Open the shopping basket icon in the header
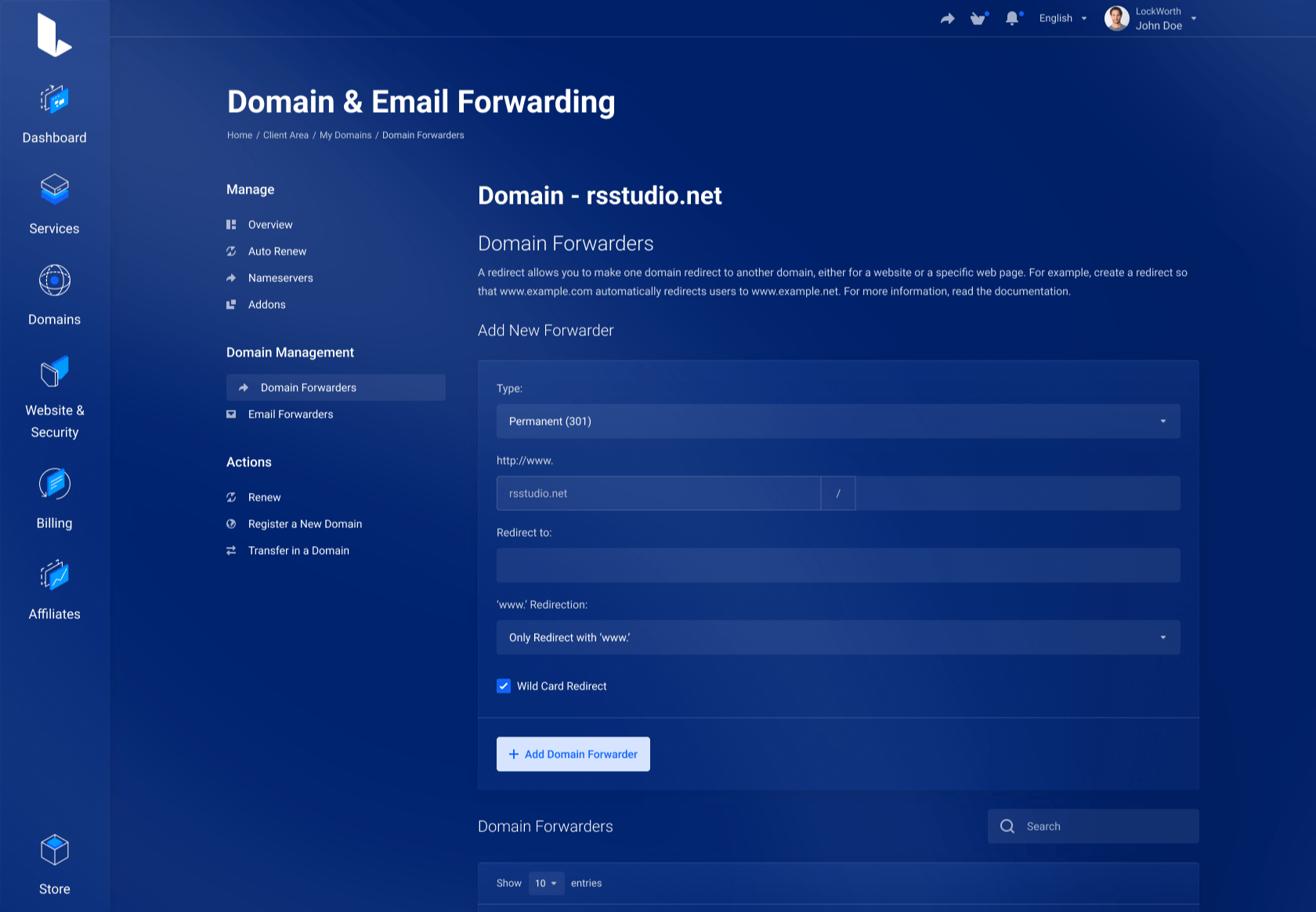1316x912 pixels. tap(979, 18)
